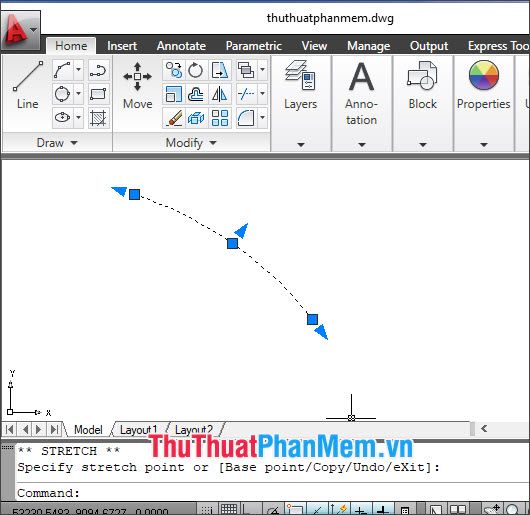Screen dimensions: 530x515
Task: Switch to the Output ribbon tab
Action: pos(429,46)
